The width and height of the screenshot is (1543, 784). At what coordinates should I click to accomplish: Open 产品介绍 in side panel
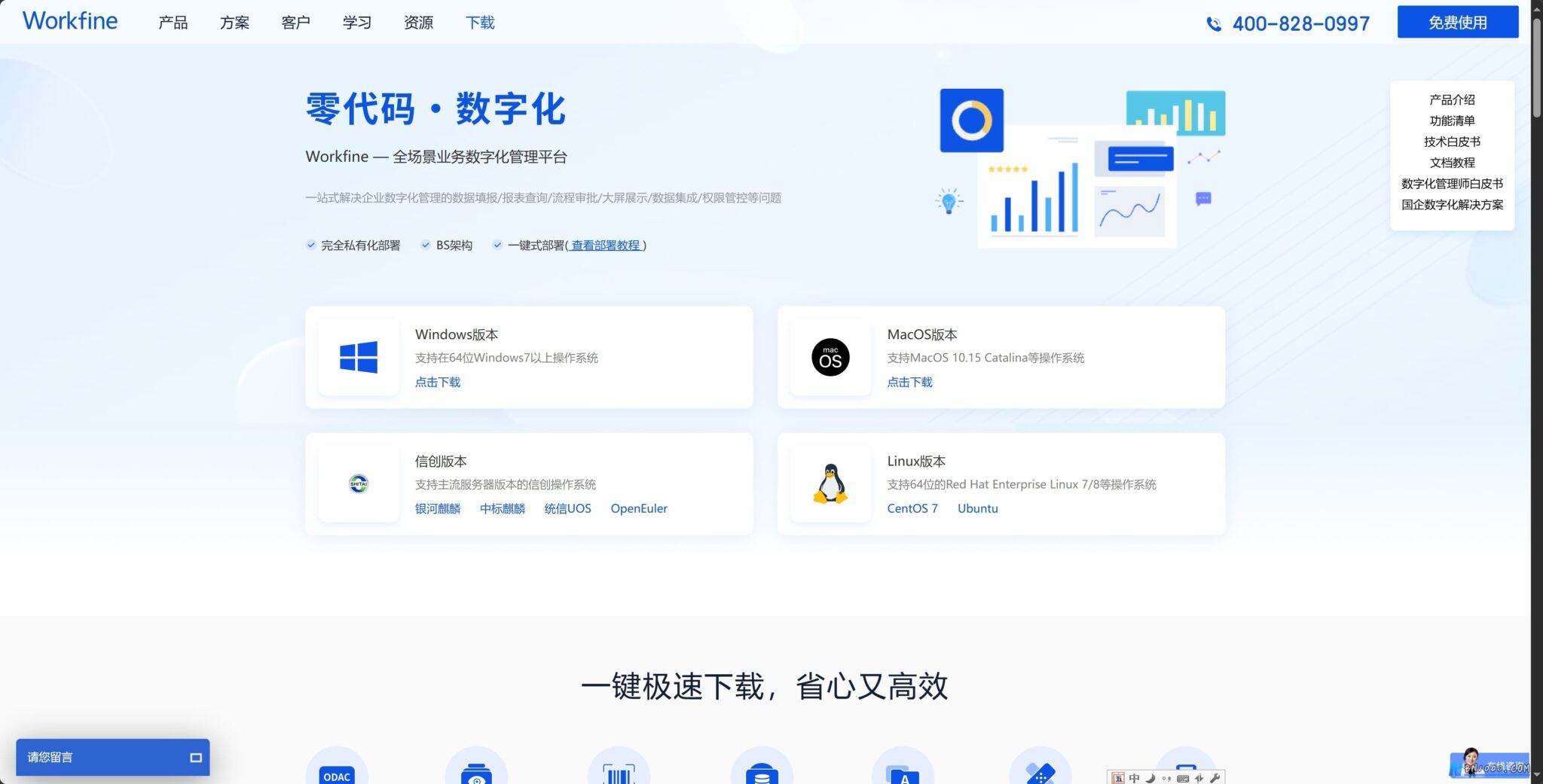1452,99
